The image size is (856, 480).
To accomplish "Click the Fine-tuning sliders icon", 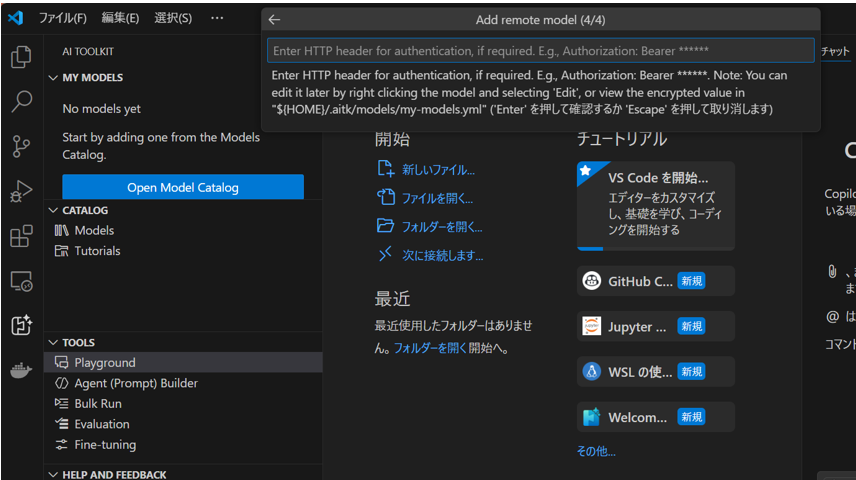I will point(61,445).
